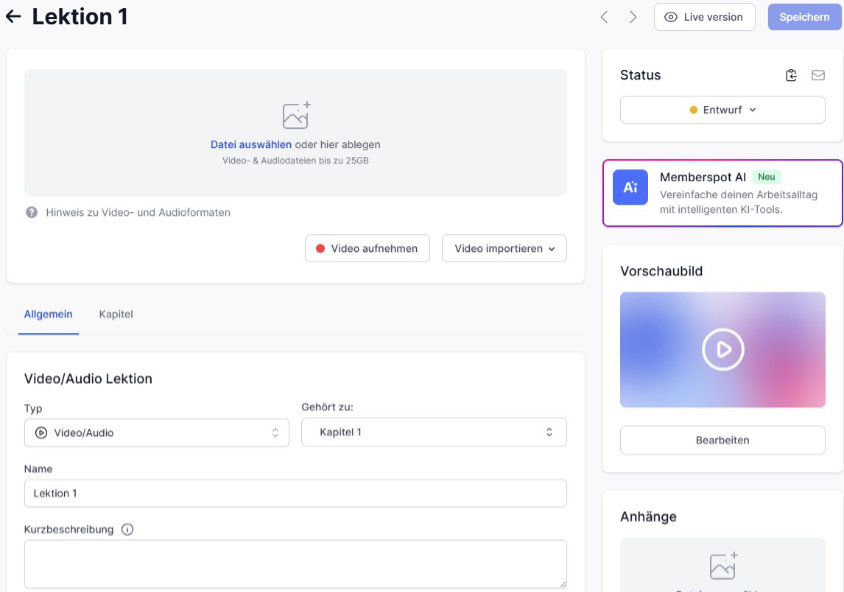
Task: Click the play icon on Vorschaubild
Action: coord(723,349)
